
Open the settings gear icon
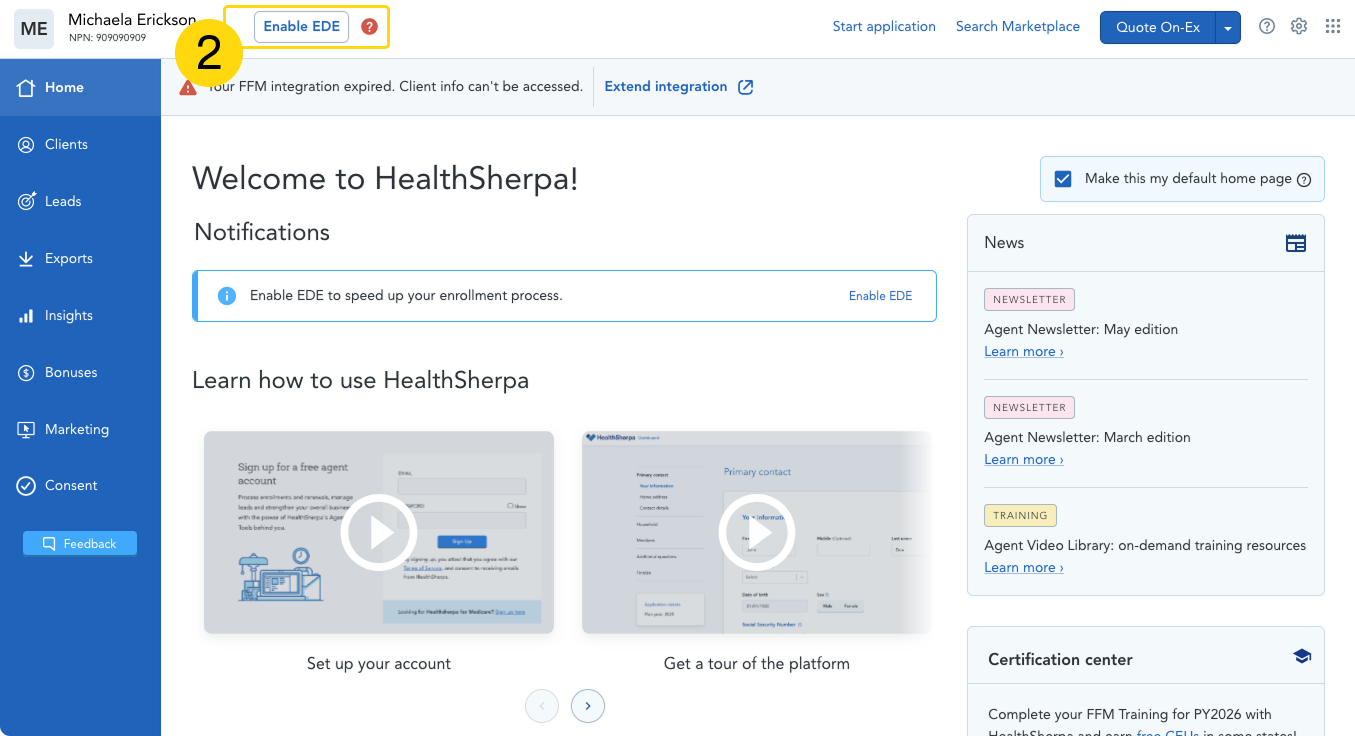click(1299, 27)
